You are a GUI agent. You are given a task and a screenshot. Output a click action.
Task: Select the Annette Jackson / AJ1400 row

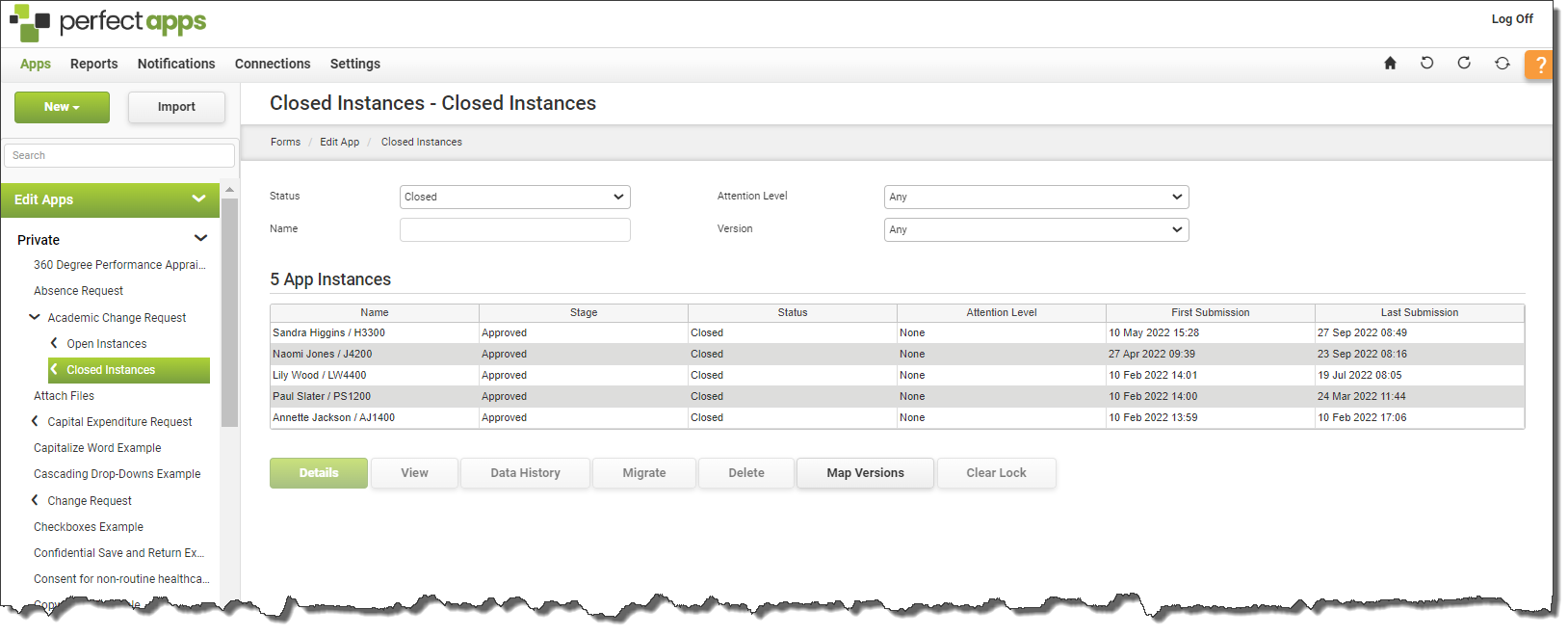897,417
